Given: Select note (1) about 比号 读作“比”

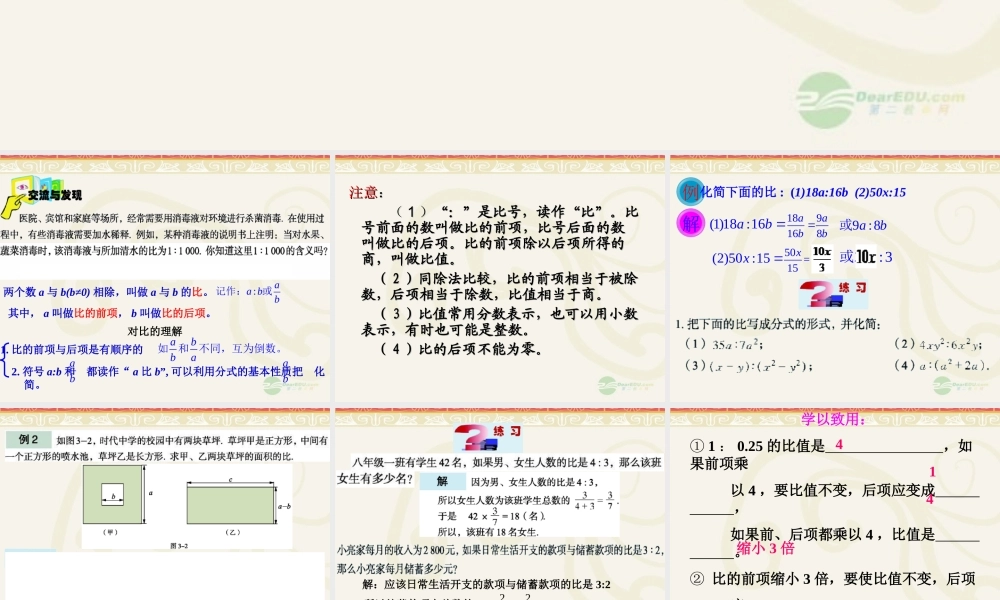Looking at the screenshot, I should coord(500,235).
